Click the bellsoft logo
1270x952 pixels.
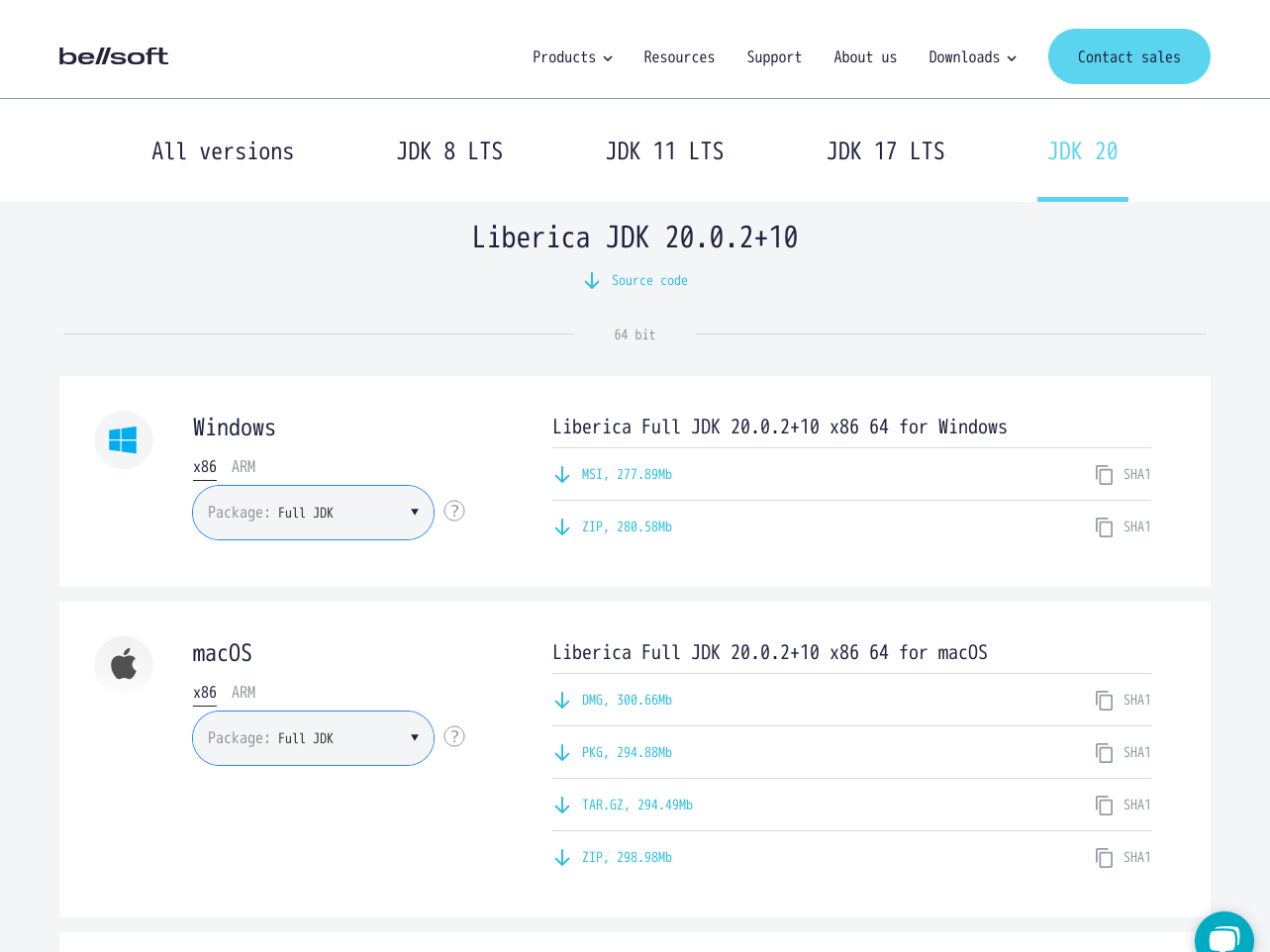click(114, 56)
